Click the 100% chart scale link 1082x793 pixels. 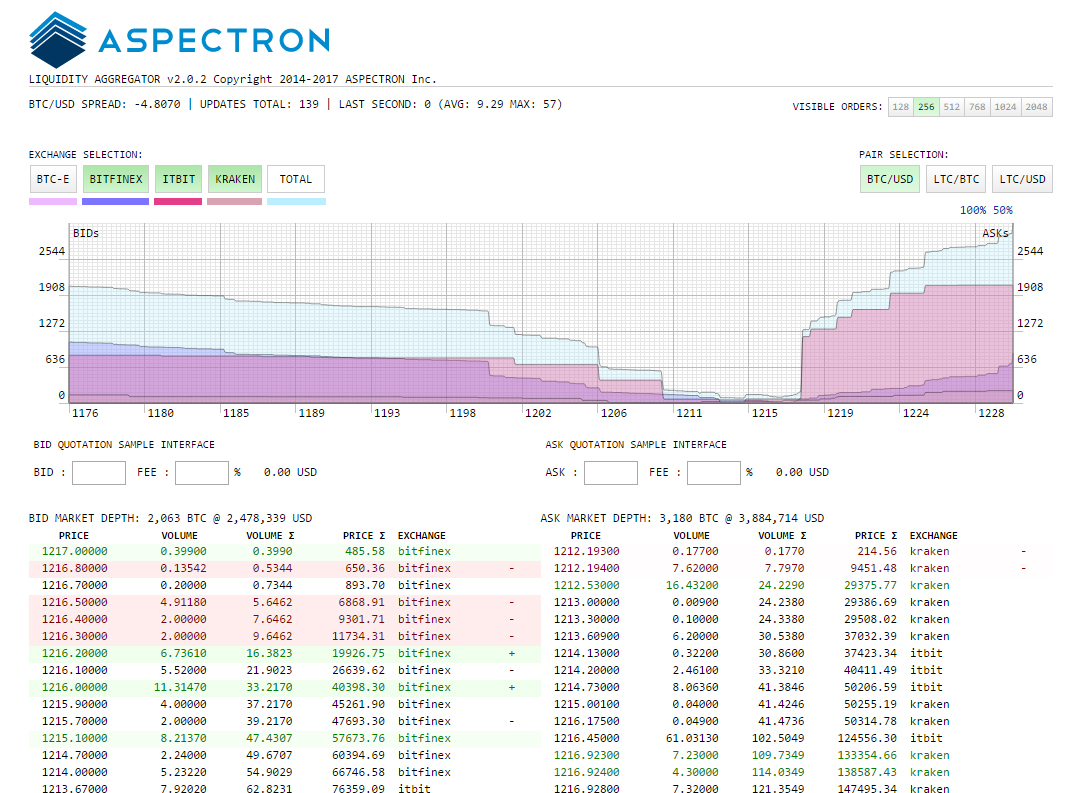point(973,210)
